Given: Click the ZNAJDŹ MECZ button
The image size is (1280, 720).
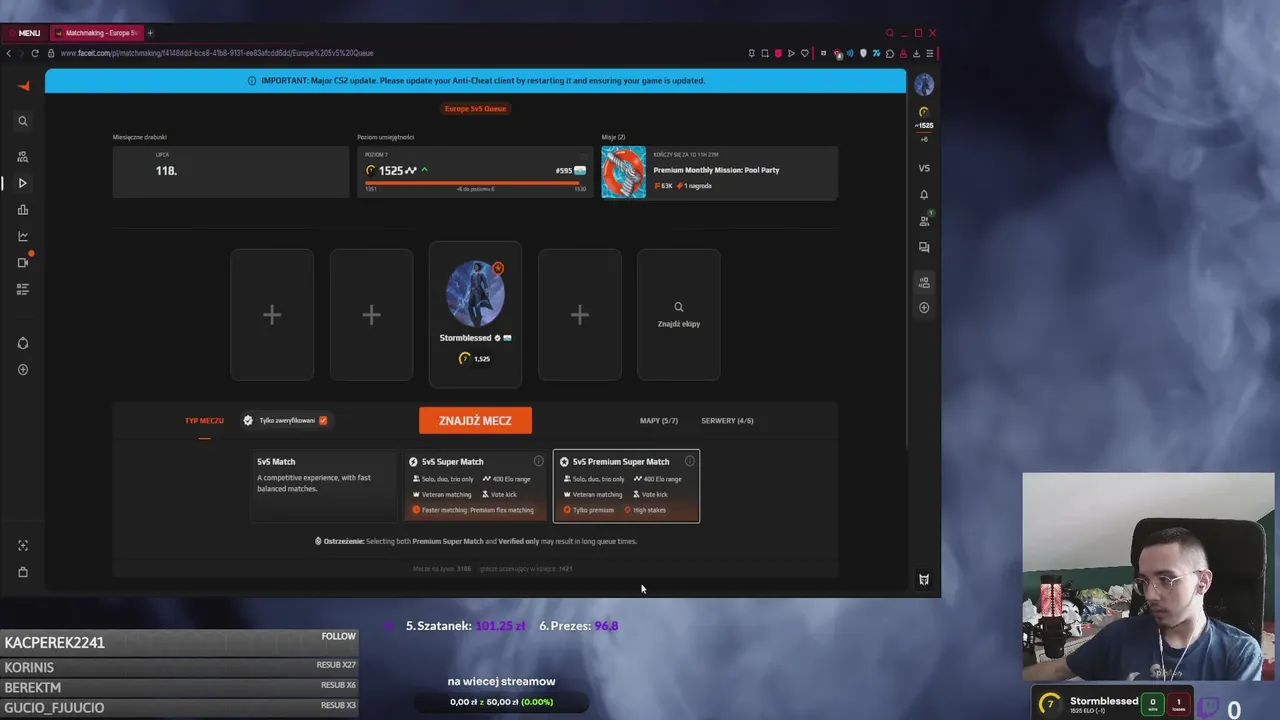Looking at the screenshot, I should pyautogui.click(x=475, y=421).
